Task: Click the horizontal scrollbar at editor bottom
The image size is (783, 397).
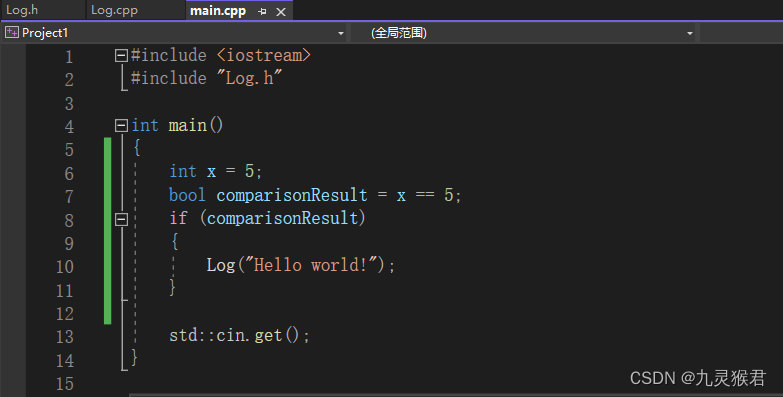Action: pos(455,395)
